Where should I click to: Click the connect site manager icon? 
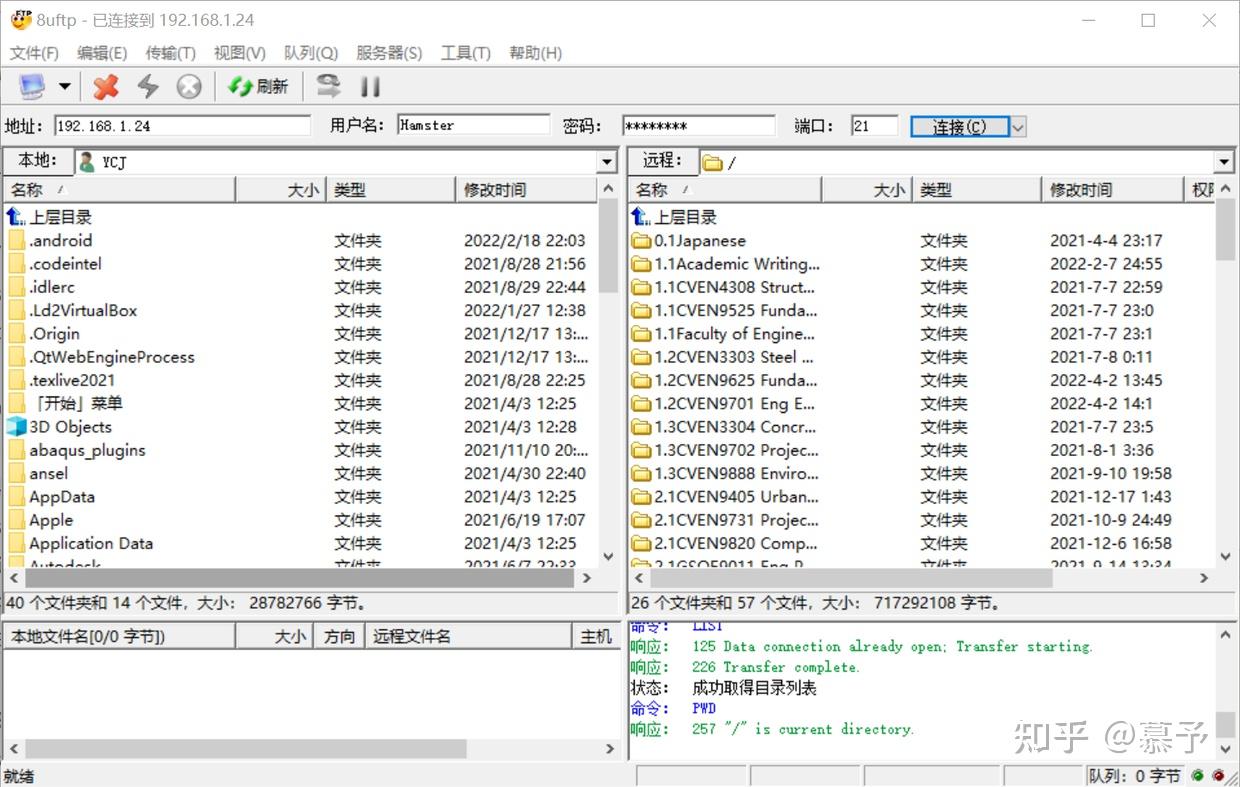pyautogui.click(x=30, y=86)
